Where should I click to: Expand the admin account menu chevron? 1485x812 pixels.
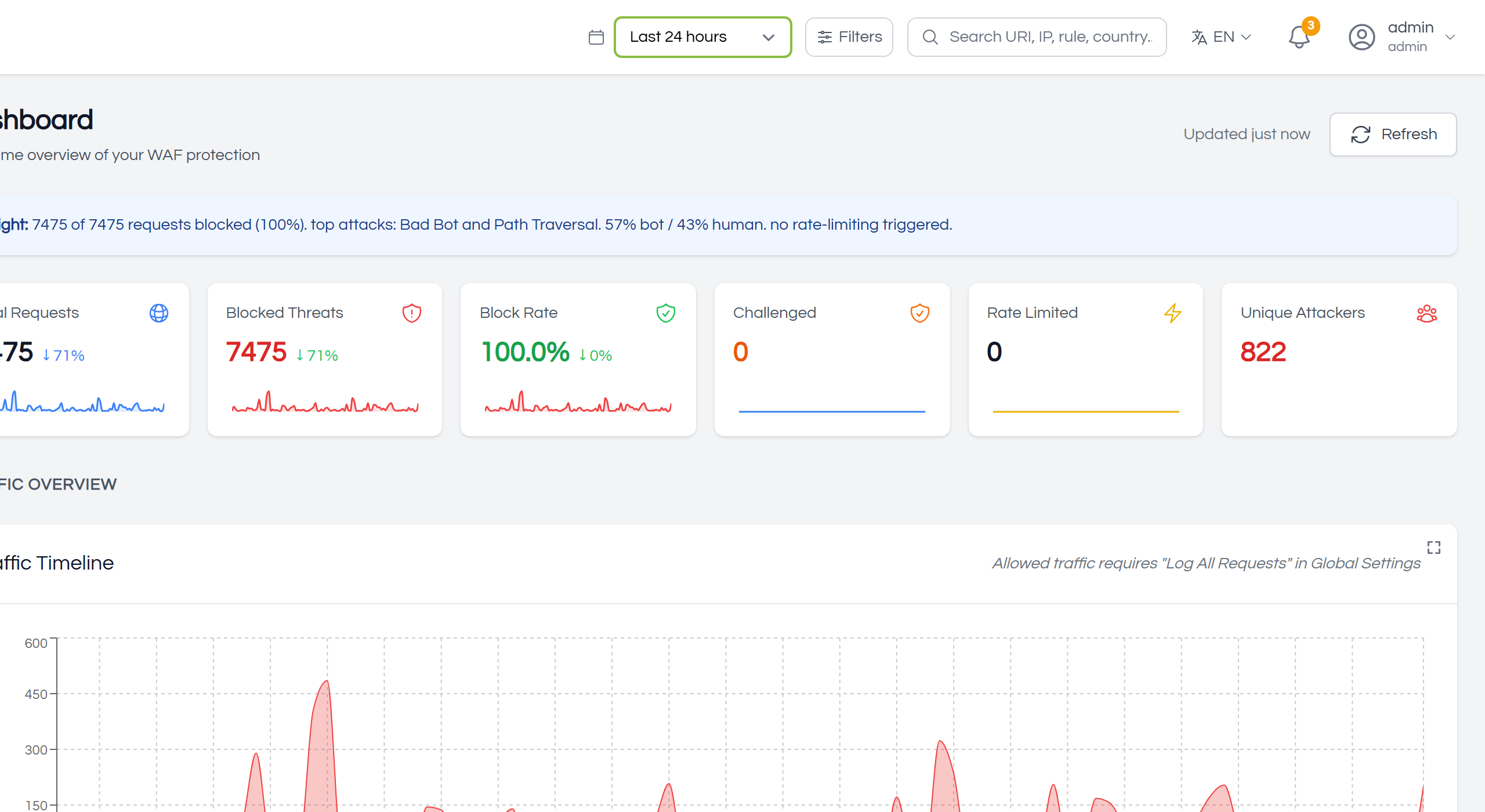point(1450,37)
